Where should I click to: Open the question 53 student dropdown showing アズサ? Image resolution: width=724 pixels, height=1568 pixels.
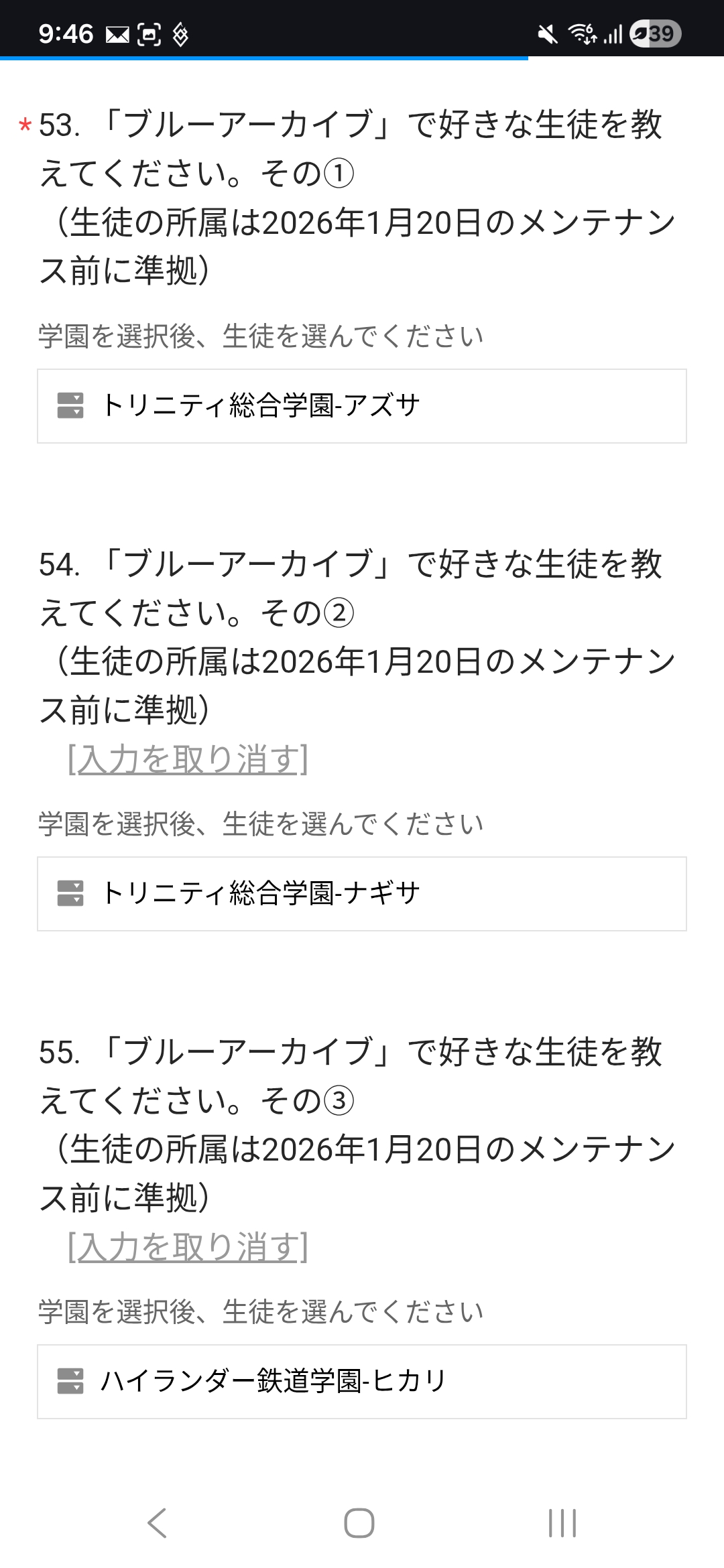coord(362,406)
